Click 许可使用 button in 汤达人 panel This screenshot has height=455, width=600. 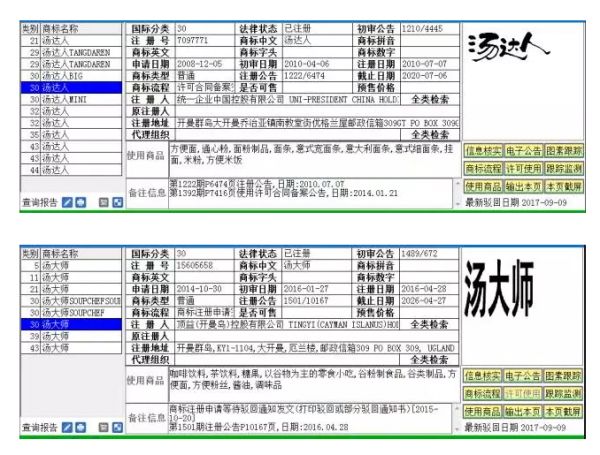pos(523,168)
